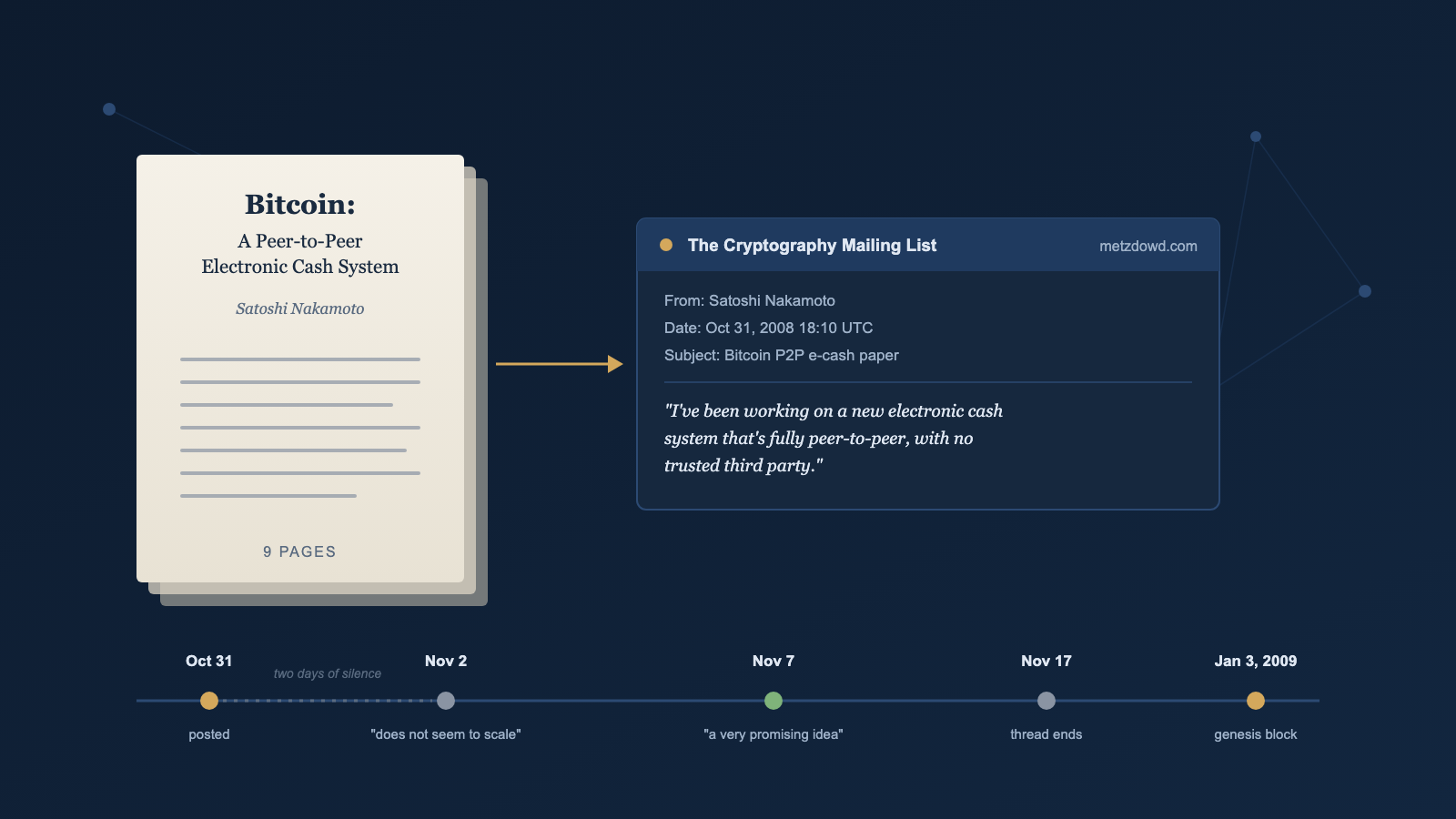Click the orange dot beside Cryptography Mailing List
Viewport: 1456px width, 819px height.
coord(666,245)
